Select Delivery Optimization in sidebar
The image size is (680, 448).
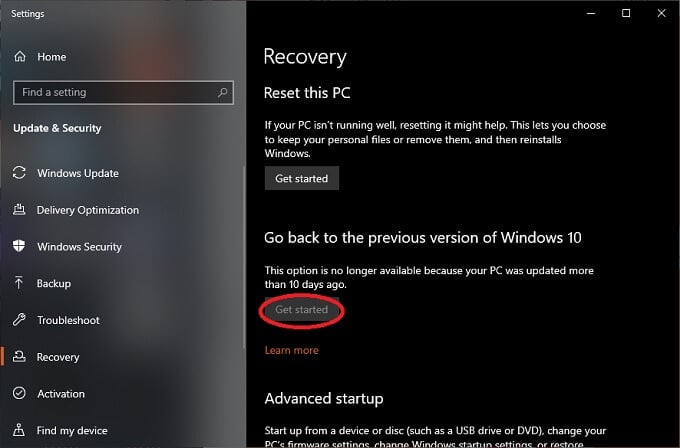88,210
